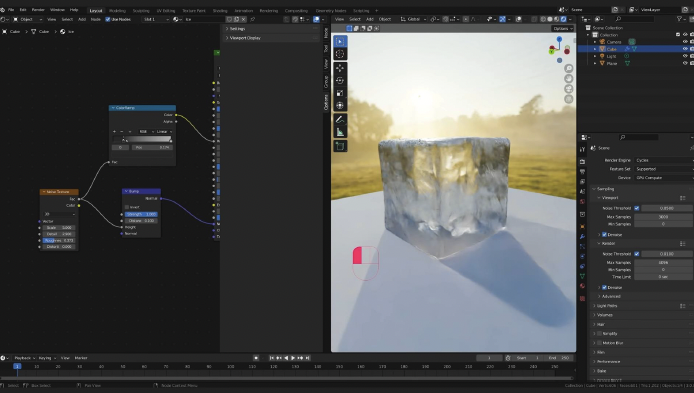The image size is (694, 393).
Task: Adjust Bump node Strength slider
Action: click(141, 214)
